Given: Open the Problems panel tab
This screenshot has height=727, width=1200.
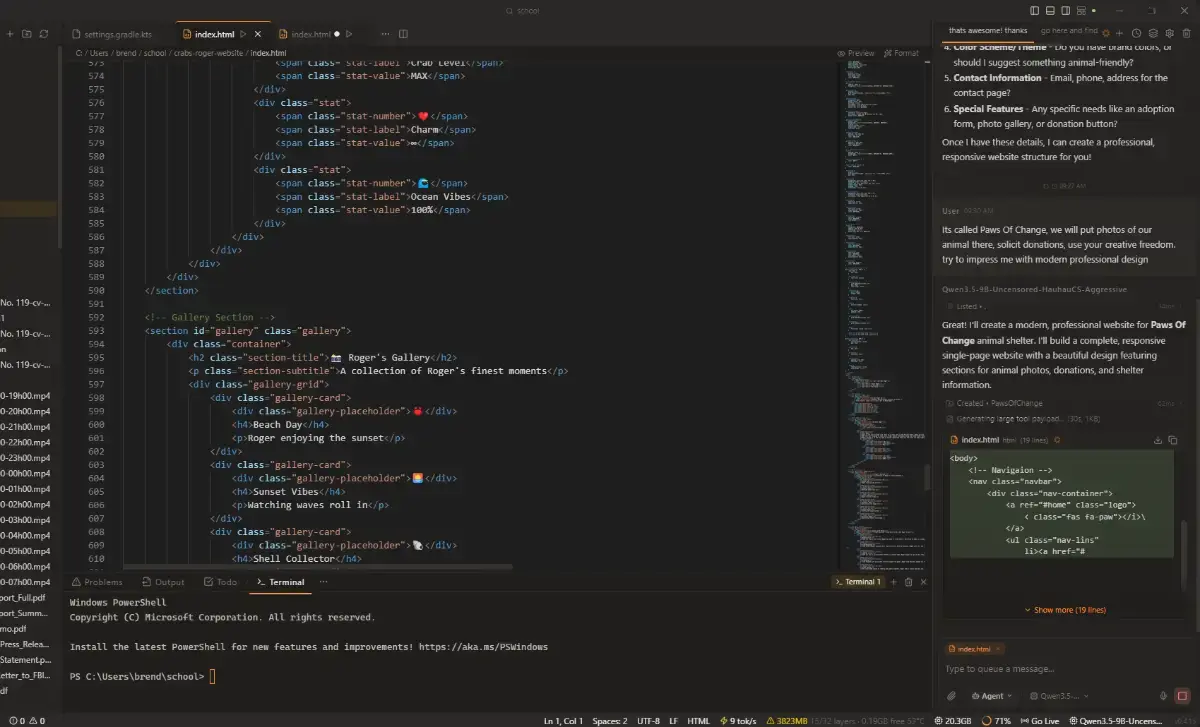Looking at the screenshot, I should click(96, 582).
